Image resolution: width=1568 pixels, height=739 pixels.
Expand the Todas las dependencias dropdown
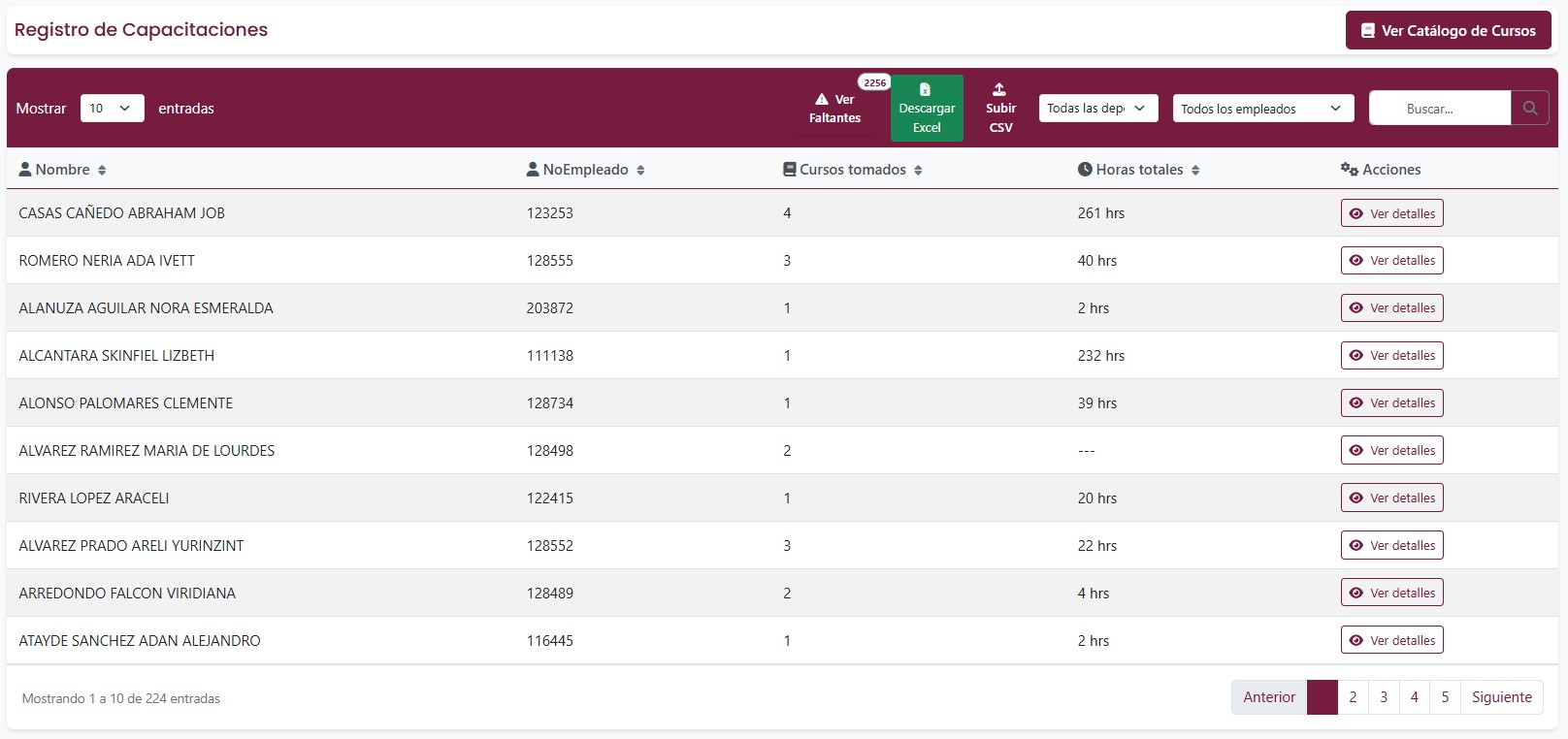click(x=1097, y=109)
